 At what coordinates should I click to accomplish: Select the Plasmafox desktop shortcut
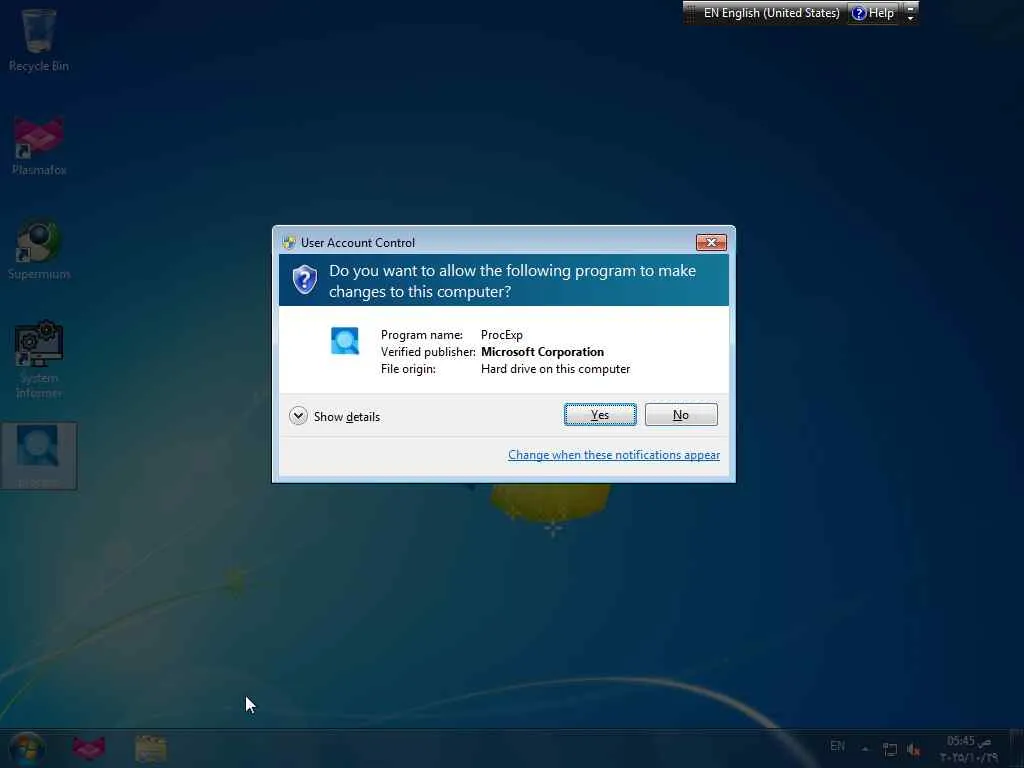(39, 145)
